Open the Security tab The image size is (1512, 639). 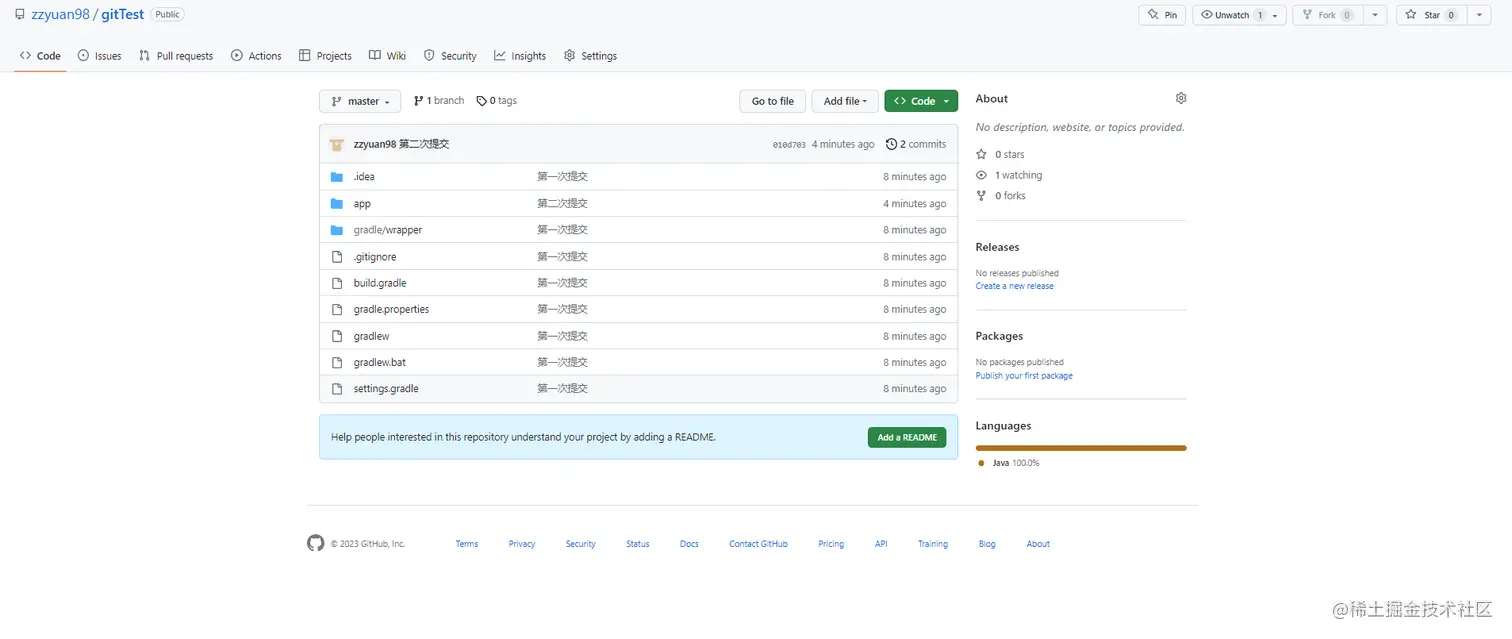click(x=450, y=56)
